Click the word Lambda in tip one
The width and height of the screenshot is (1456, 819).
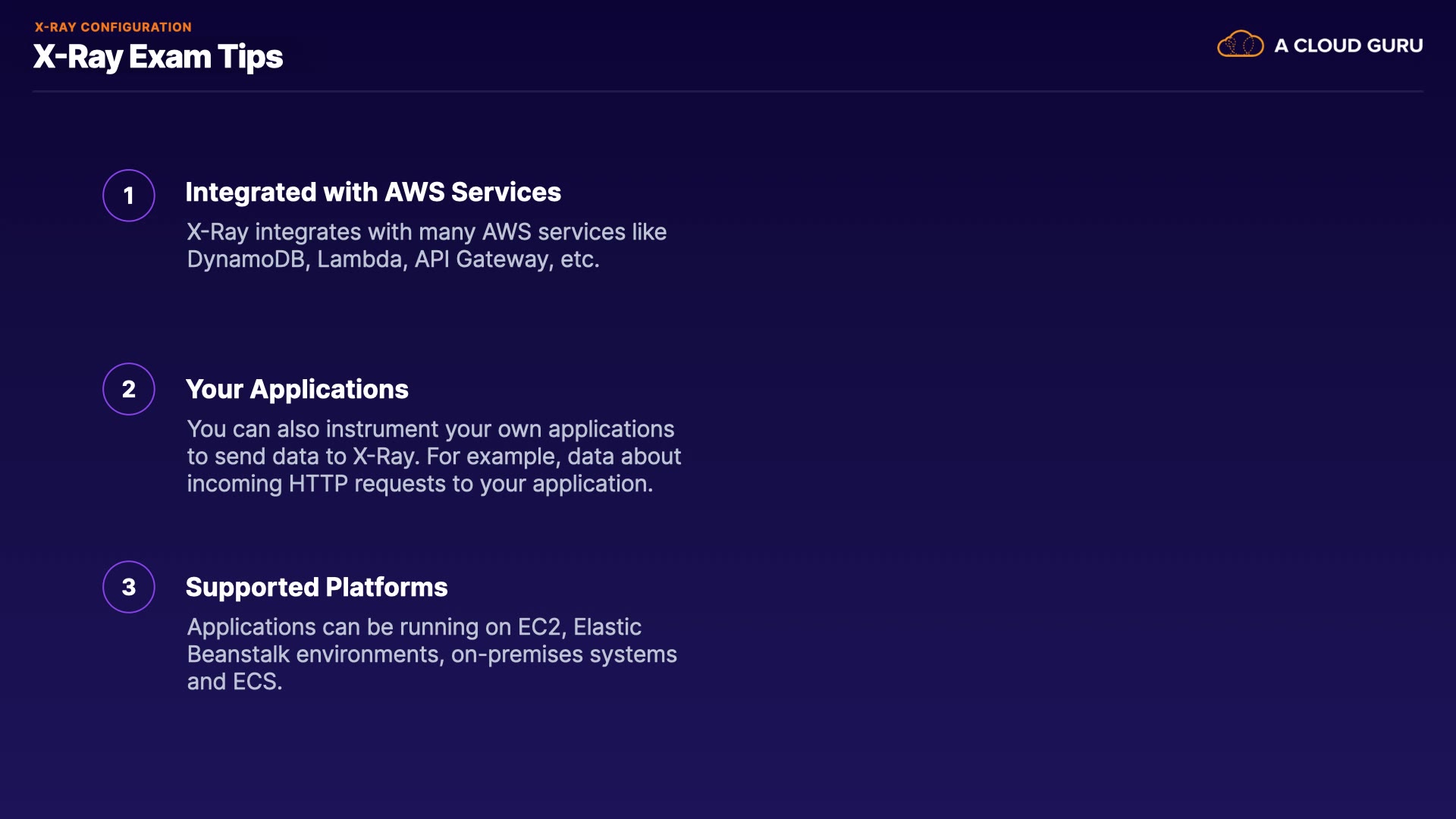pyautogui.click(x=359, y=259)
